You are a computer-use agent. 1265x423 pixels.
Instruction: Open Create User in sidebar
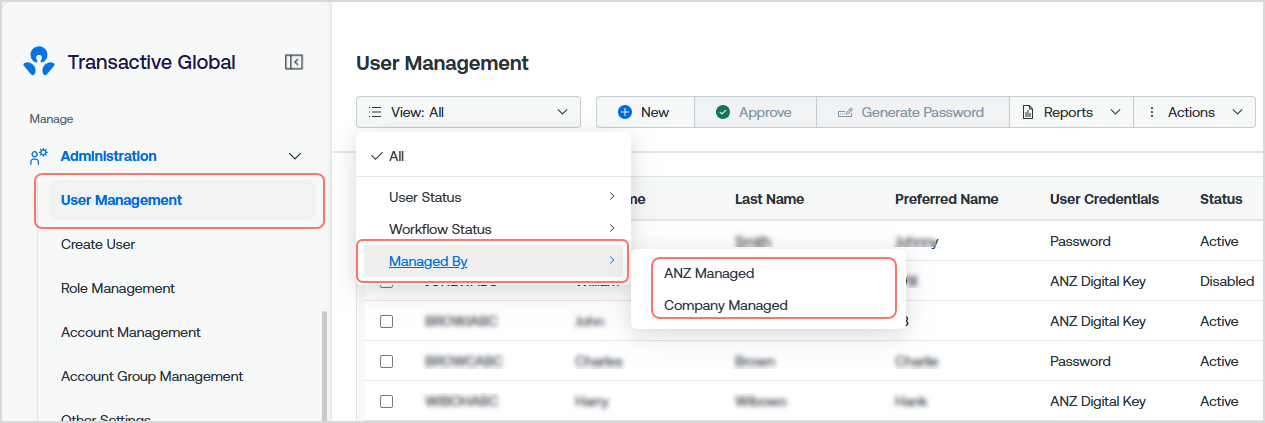coord(98,244)
